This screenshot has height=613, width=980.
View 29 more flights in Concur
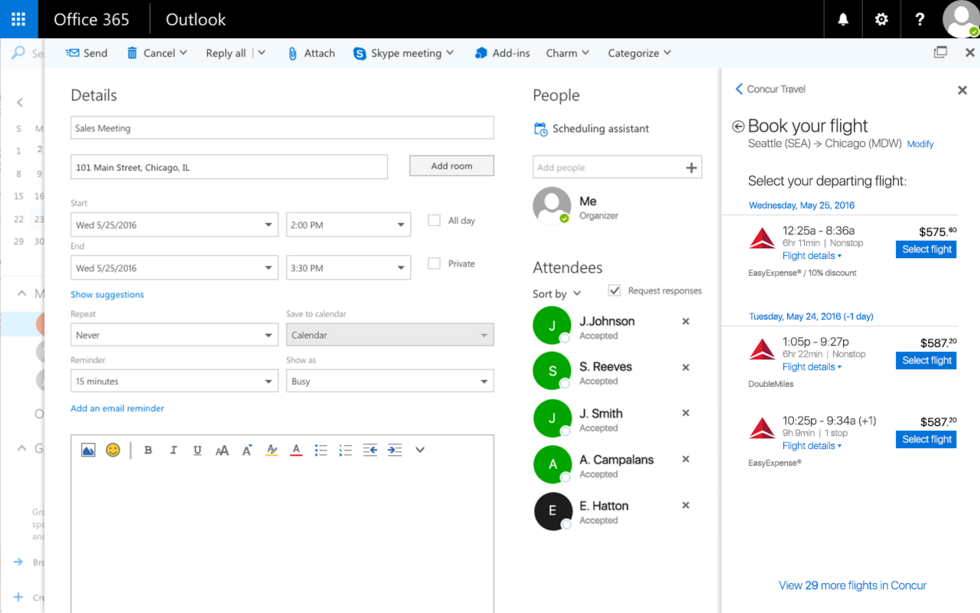[852, 586]
